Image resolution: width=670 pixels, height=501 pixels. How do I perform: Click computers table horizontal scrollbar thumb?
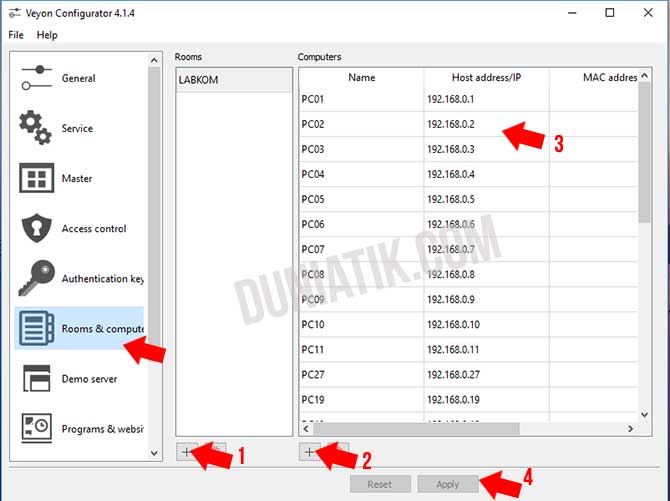click(416, 428)
